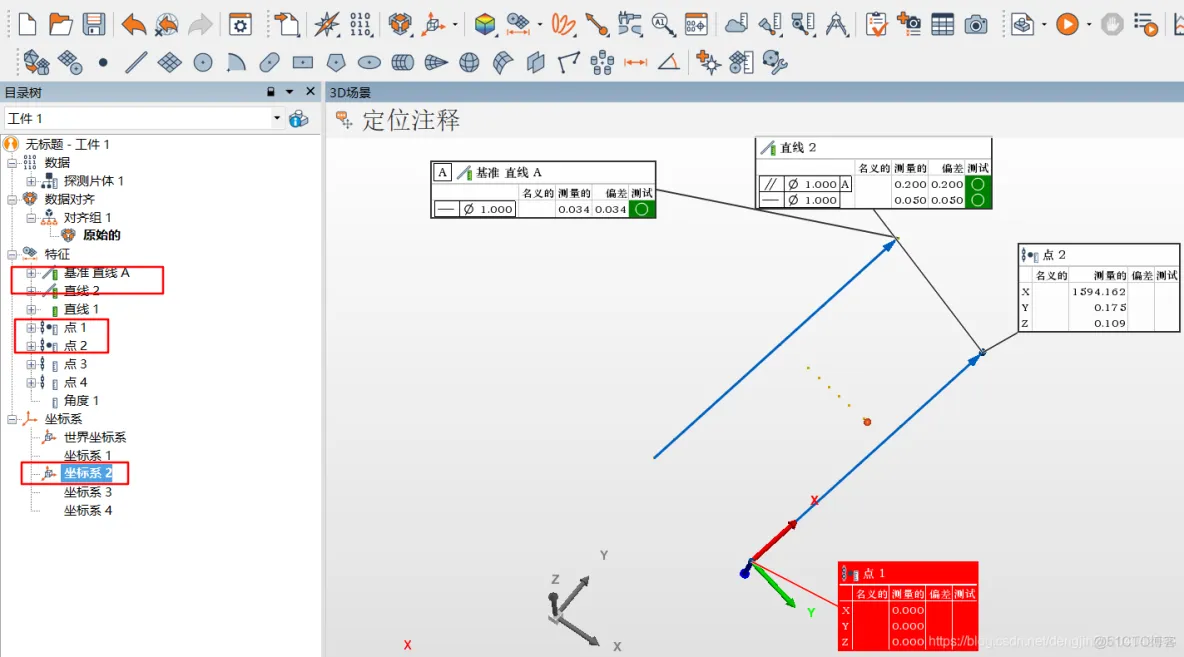Screen dimensions: 1184x657
Task: Create a cone feature icon
Action: coord(436,62)
